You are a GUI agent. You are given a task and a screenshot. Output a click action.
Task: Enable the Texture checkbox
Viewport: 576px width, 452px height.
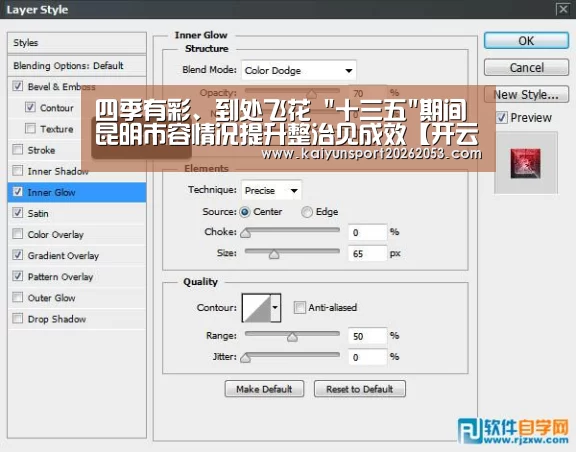[x=30, y=129]
